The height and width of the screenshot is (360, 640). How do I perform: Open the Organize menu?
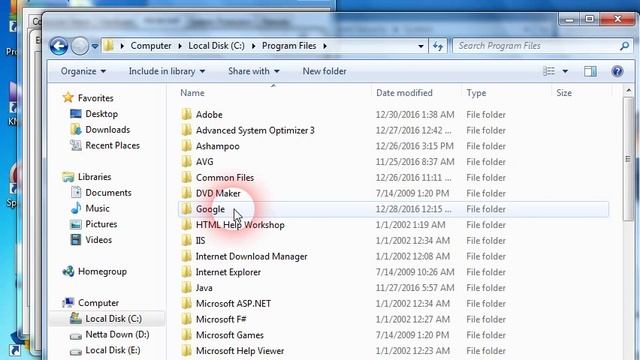tap(83, 71)
